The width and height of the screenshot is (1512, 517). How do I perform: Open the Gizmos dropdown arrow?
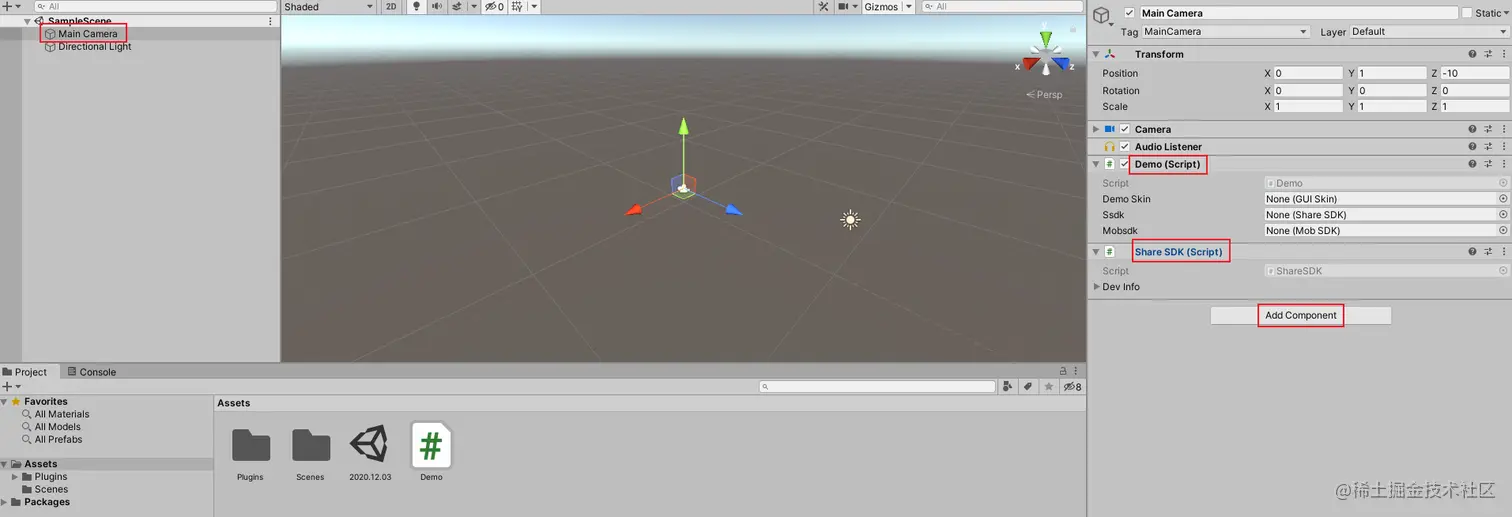click(x=908, y=7)
